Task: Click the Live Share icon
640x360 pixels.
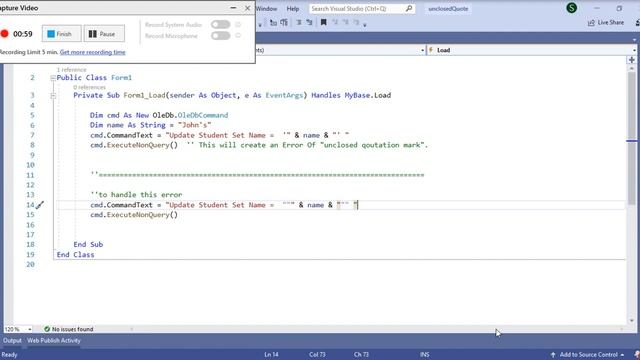Action: 591,23
